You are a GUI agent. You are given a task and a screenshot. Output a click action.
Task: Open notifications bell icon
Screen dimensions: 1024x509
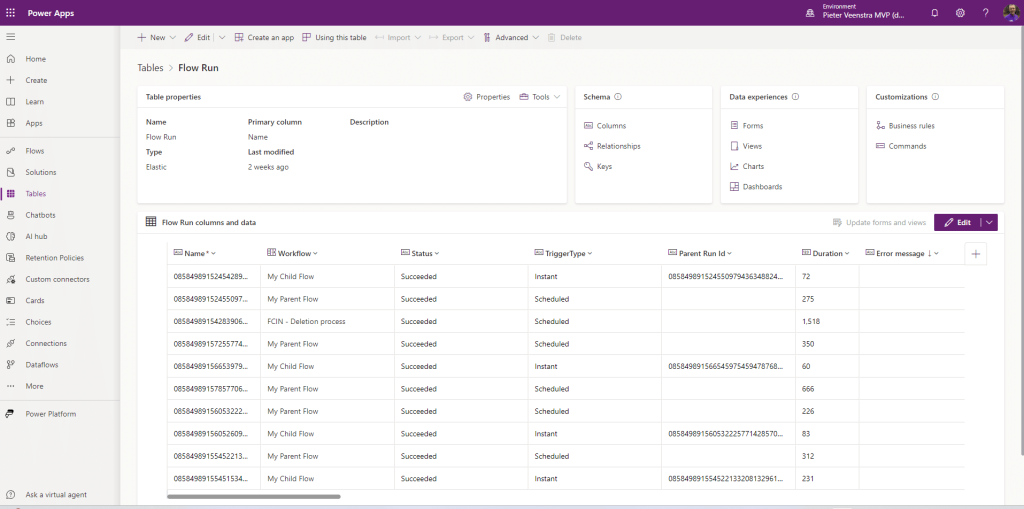click(935, 12)
